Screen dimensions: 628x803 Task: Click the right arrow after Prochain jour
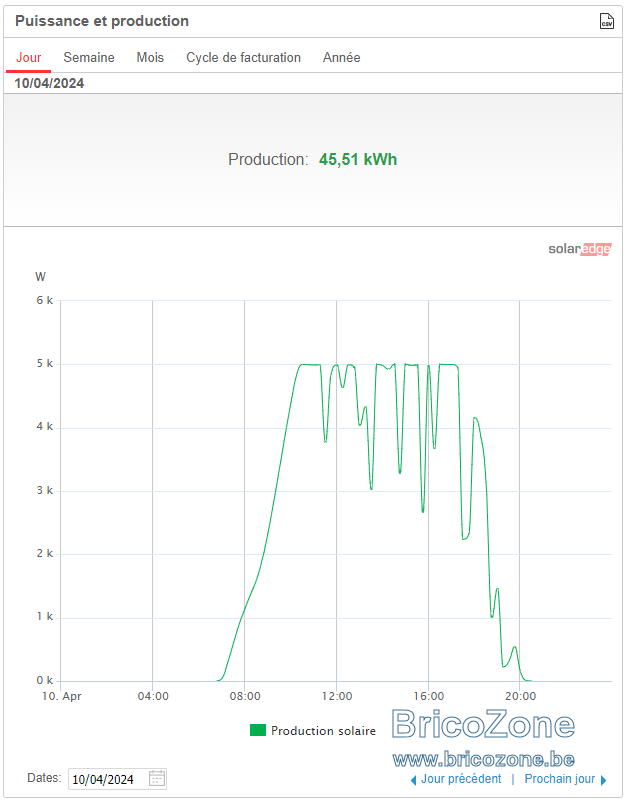click(x=603, y=780)
